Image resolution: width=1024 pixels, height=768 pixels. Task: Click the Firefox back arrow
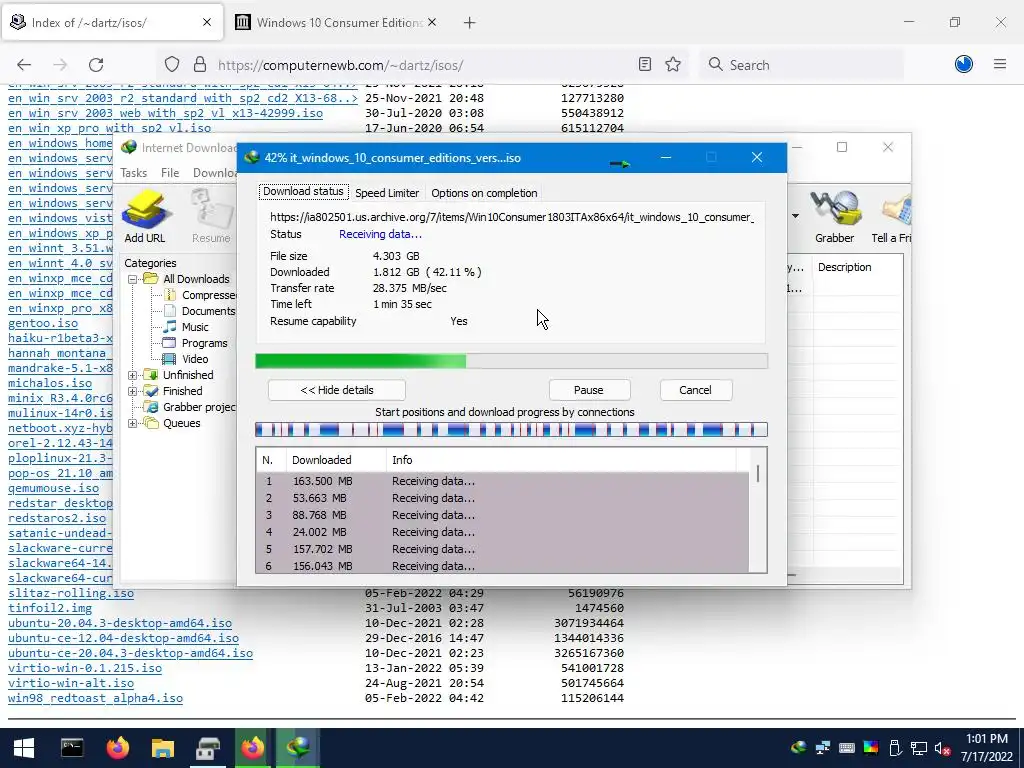pos(24,65)
